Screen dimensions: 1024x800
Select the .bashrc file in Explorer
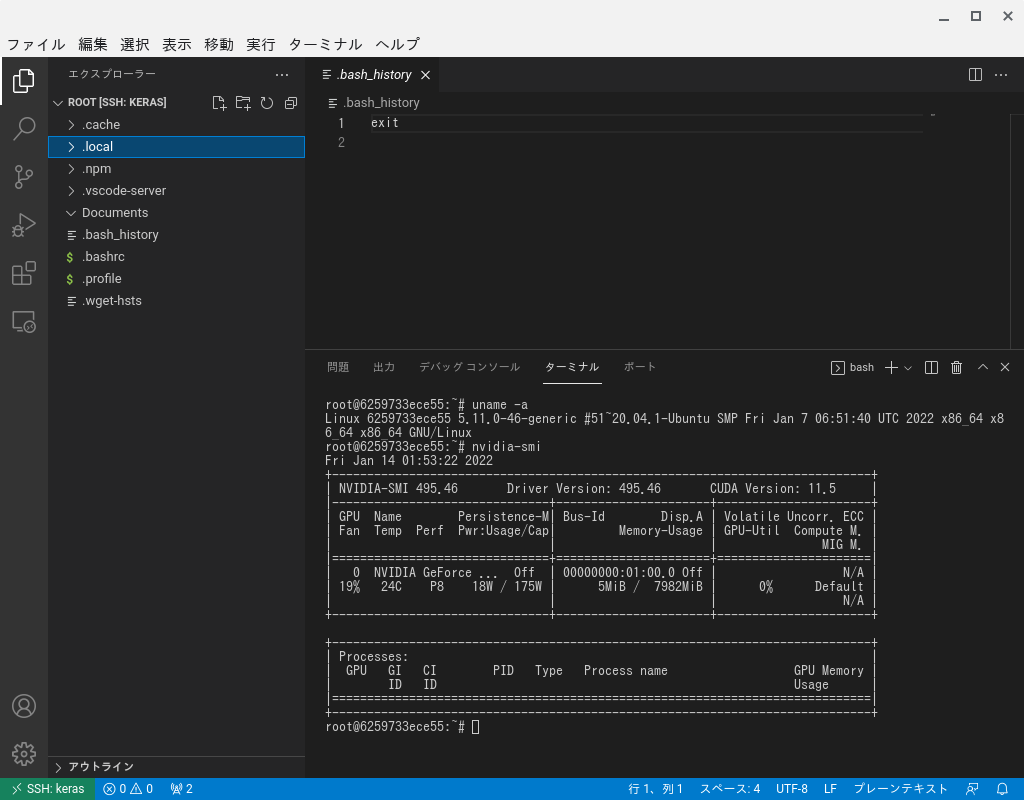(103, 256)
